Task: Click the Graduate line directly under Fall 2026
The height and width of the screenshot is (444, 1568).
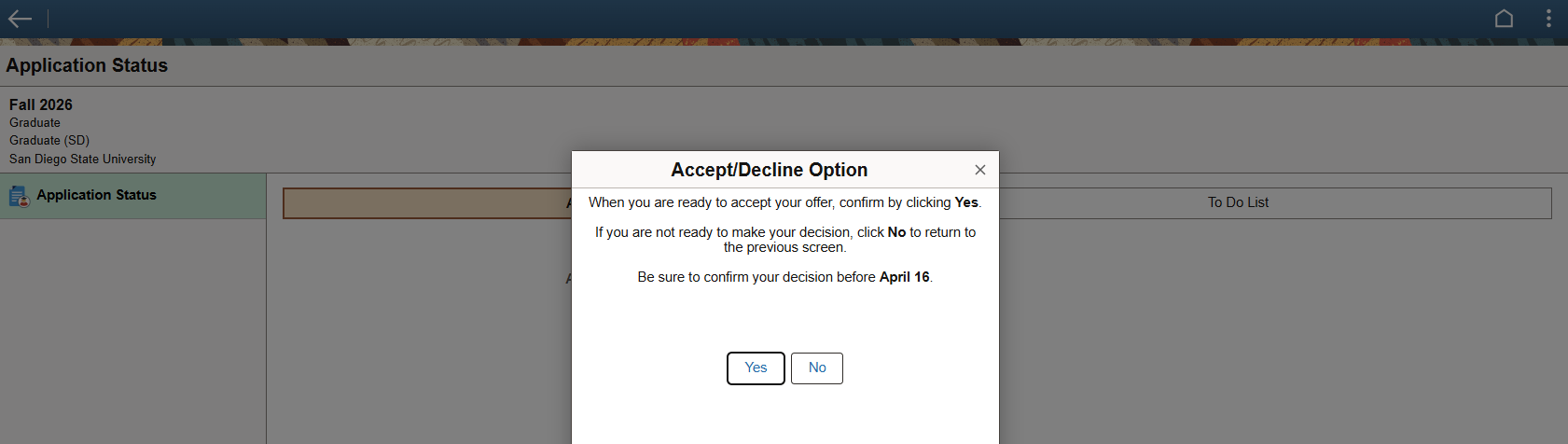Action: [x=35, y=122]
